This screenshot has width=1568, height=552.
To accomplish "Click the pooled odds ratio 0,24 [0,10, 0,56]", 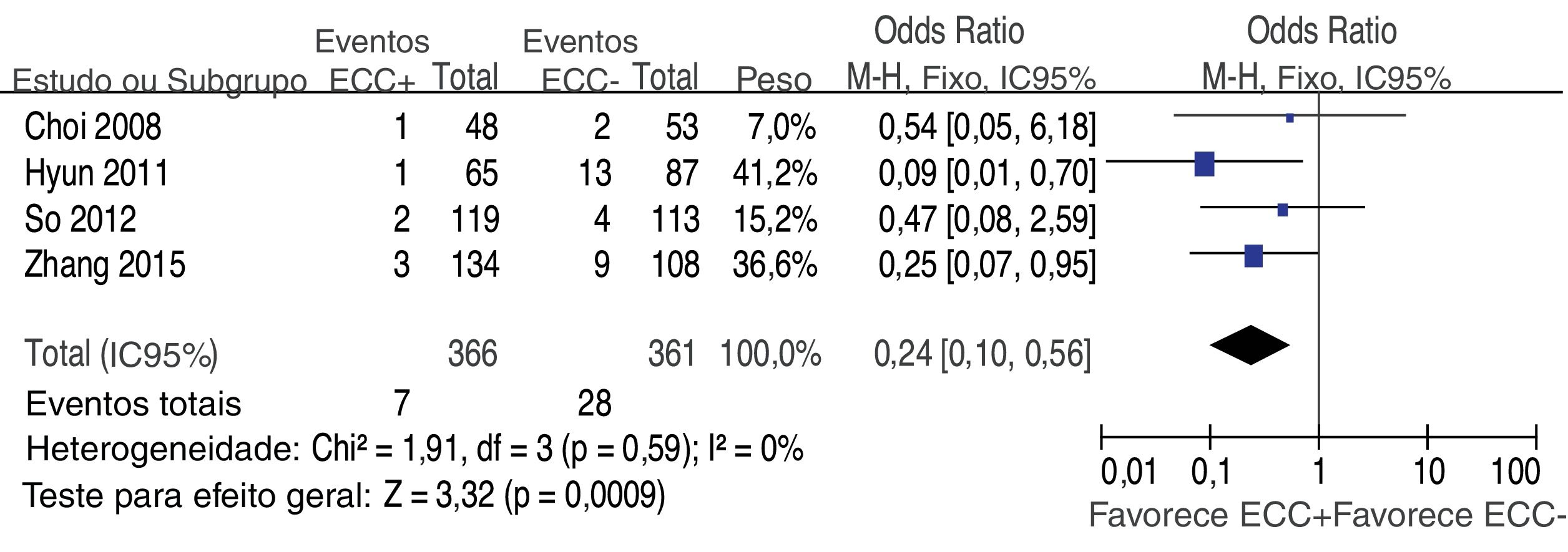I will pos(981,354).
